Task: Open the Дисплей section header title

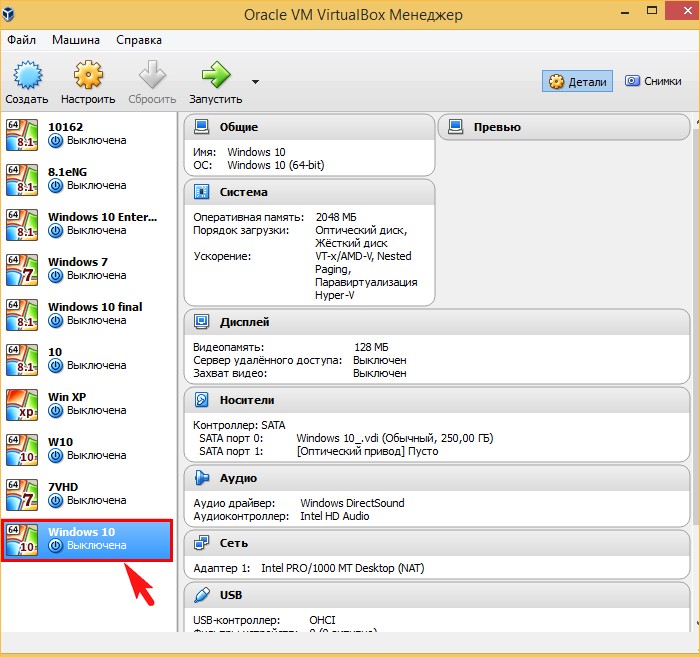Action: coord(245,322)
